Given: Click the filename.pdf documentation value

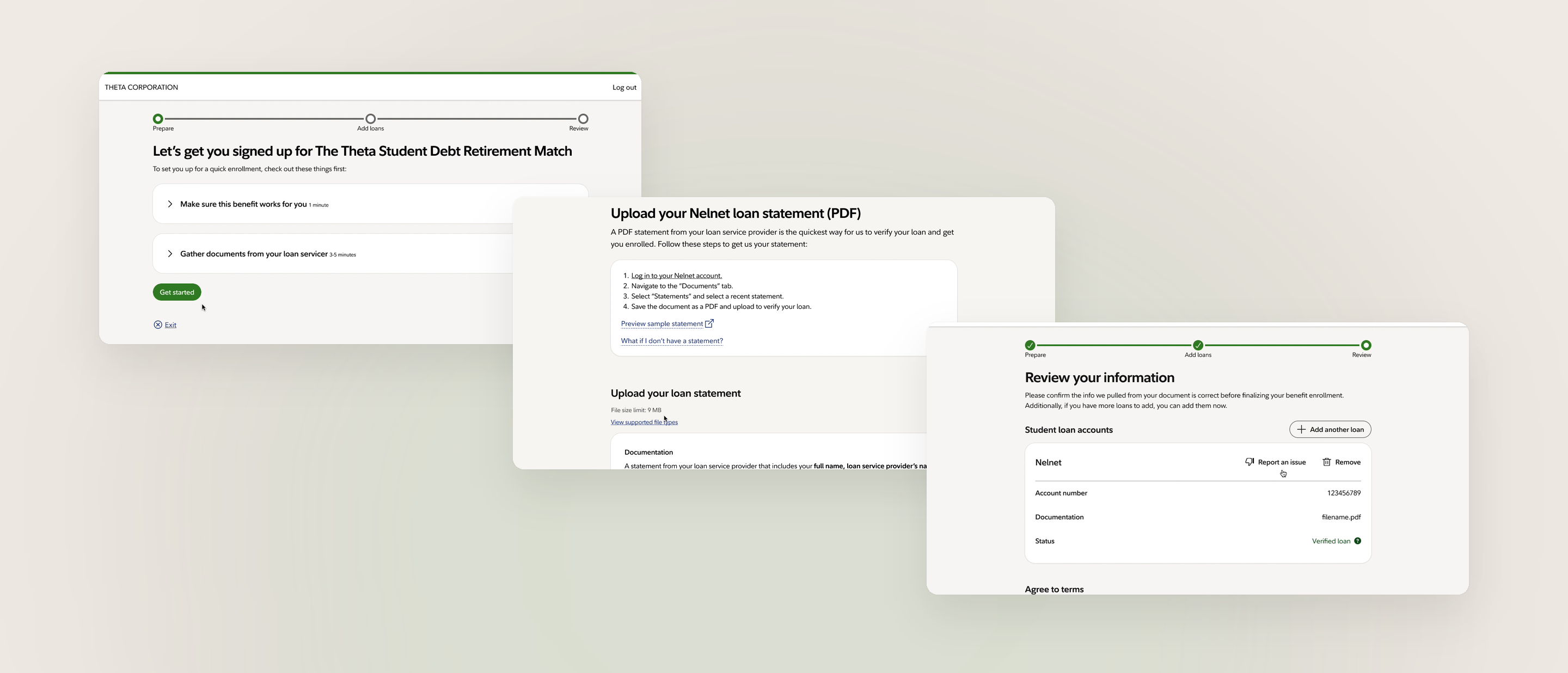Looking at the screenshot, I should coord(1341,517).
